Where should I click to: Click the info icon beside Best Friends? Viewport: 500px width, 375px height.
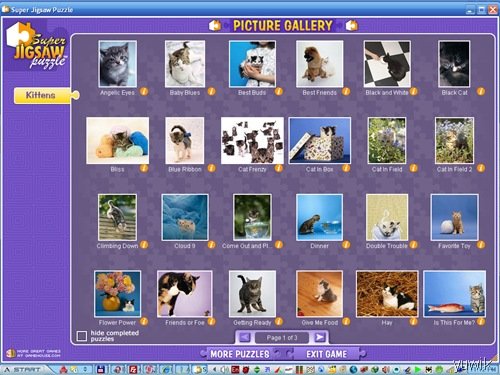346,91
